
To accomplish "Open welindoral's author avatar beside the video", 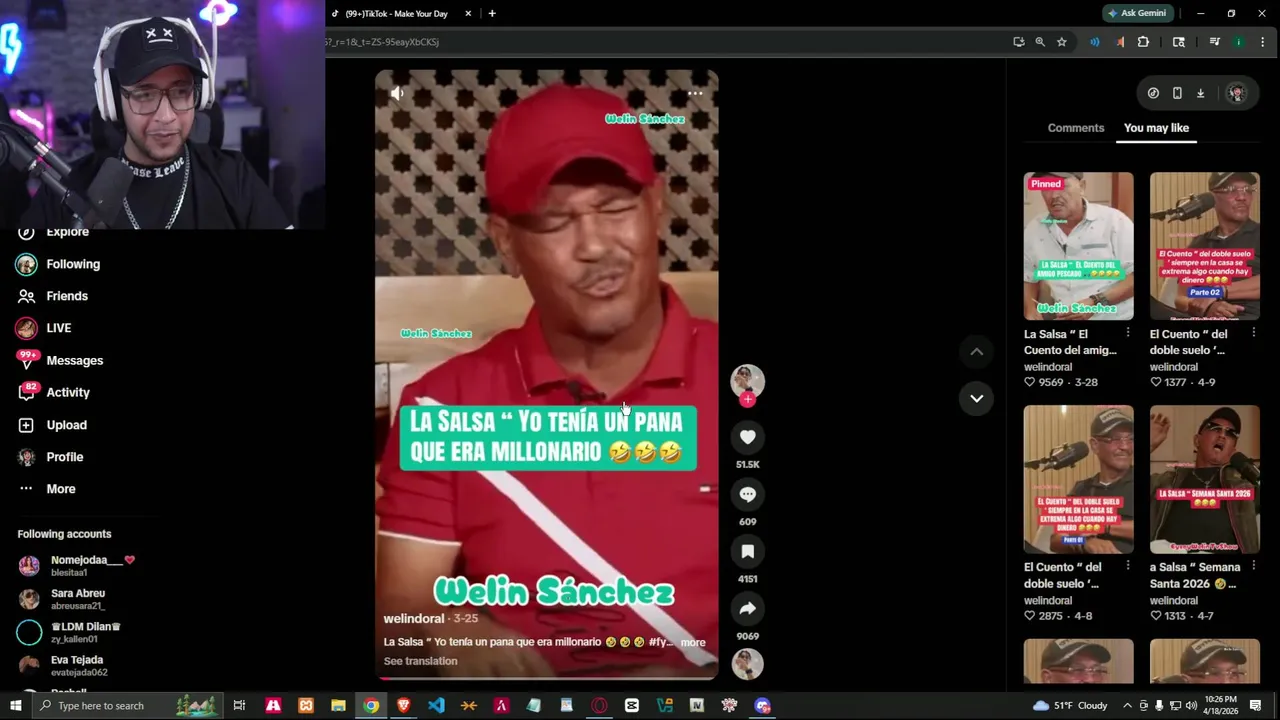I will (747, 380).
